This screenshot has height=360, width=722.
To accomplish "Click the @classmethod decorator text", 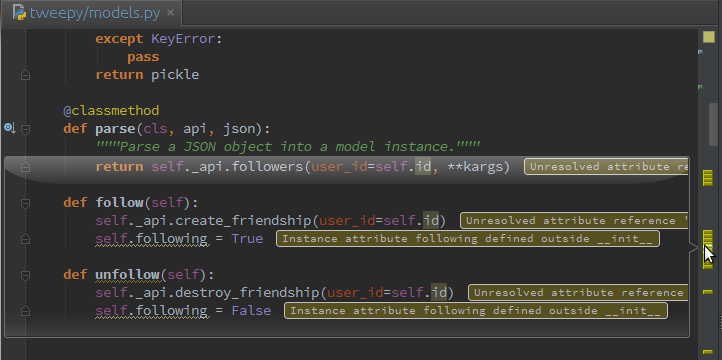I will 111,110.
